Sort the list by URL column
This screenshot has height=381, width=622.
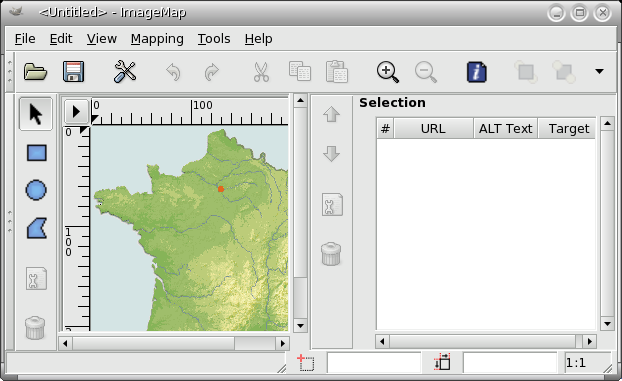click(433, 128)
